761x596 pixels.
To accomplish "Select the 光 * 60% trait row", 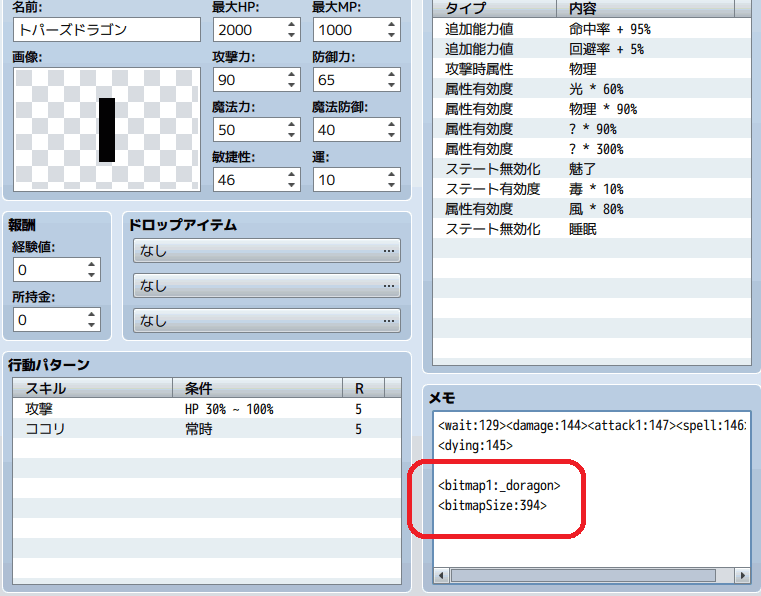I will coord(592,89).
